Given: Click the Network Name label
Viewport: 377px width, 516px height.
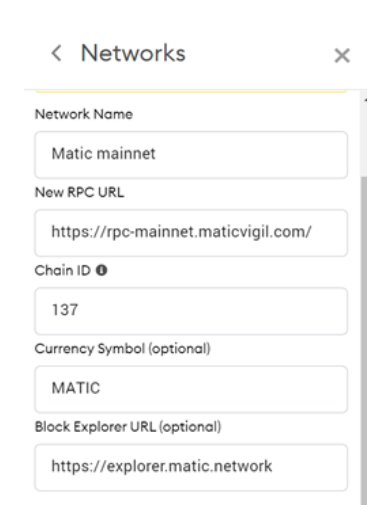Looking at the screenshot, I should click(x=84, y=114).
